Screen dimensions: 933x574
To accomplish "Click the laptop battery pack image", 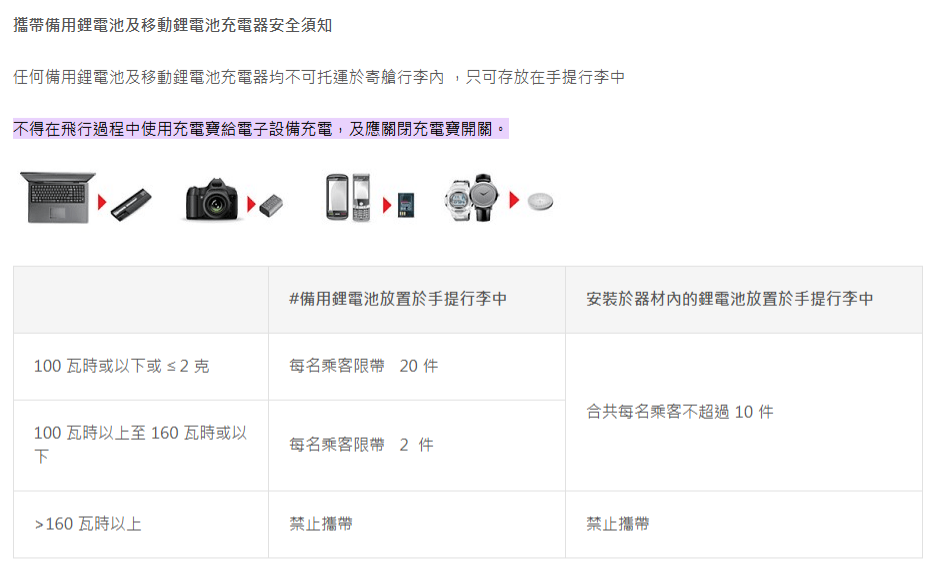I will [x=131, y=204].
